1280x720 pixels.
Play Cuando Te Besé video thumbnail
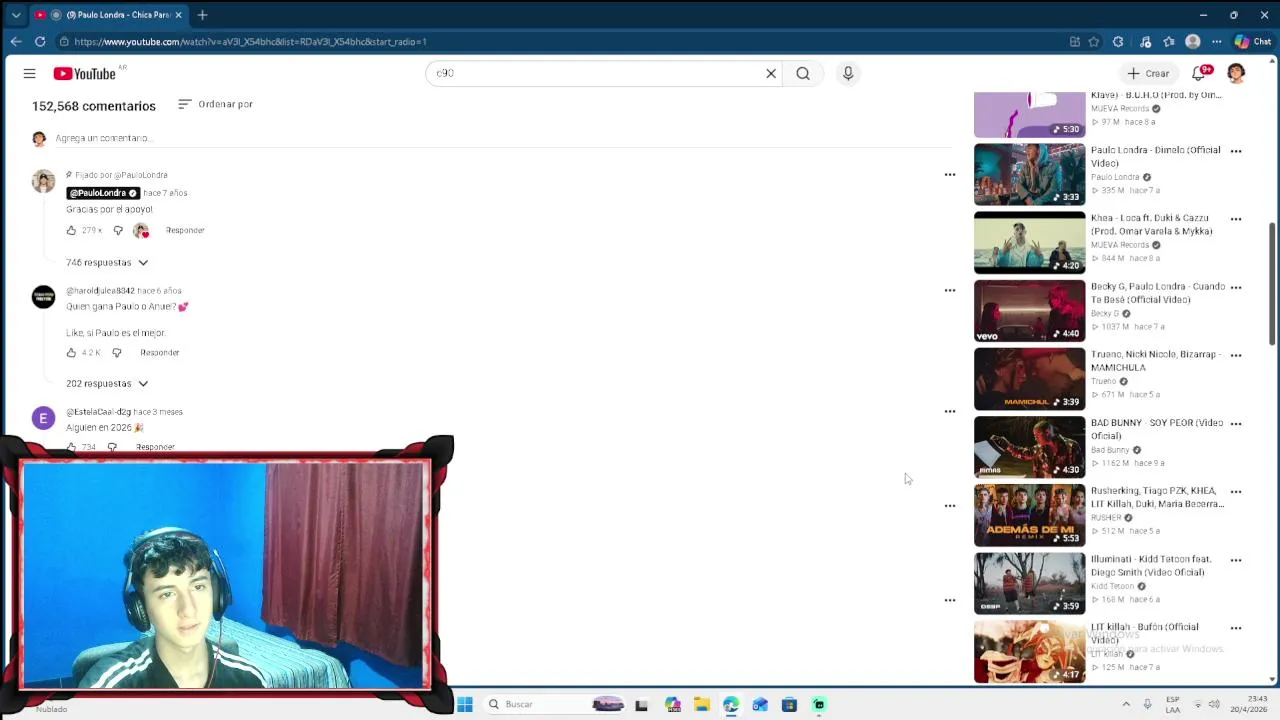(x=1029, y=310)
